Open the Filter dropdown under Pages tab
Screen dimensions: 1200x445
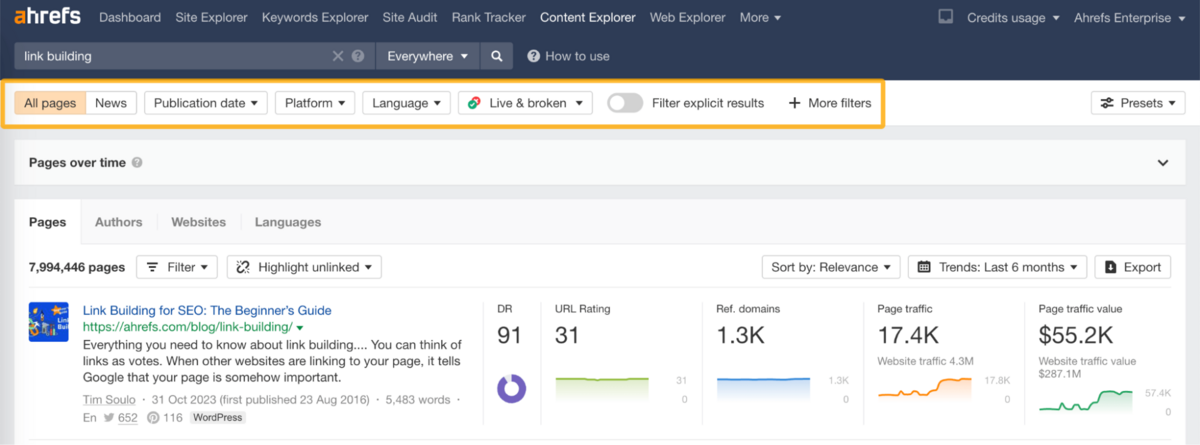tap(176, 267)
